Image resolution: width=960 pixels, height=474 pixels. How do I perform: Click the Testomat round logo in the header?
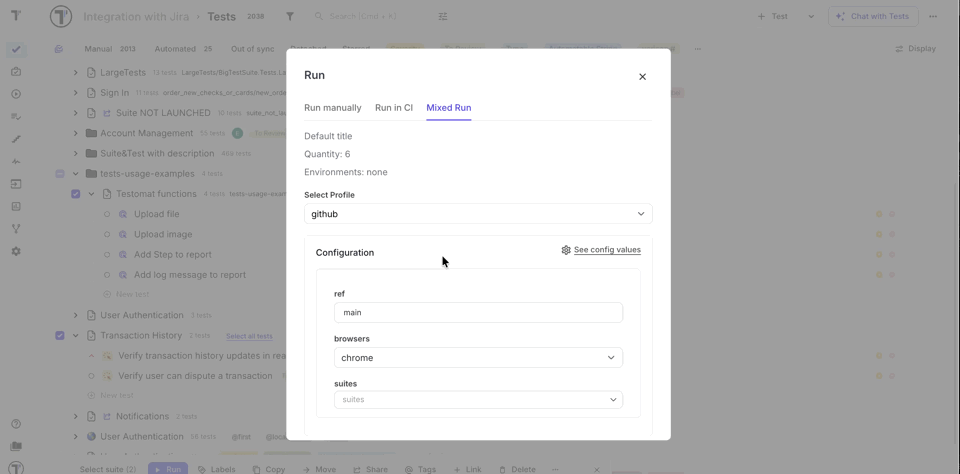pos(61,17)
